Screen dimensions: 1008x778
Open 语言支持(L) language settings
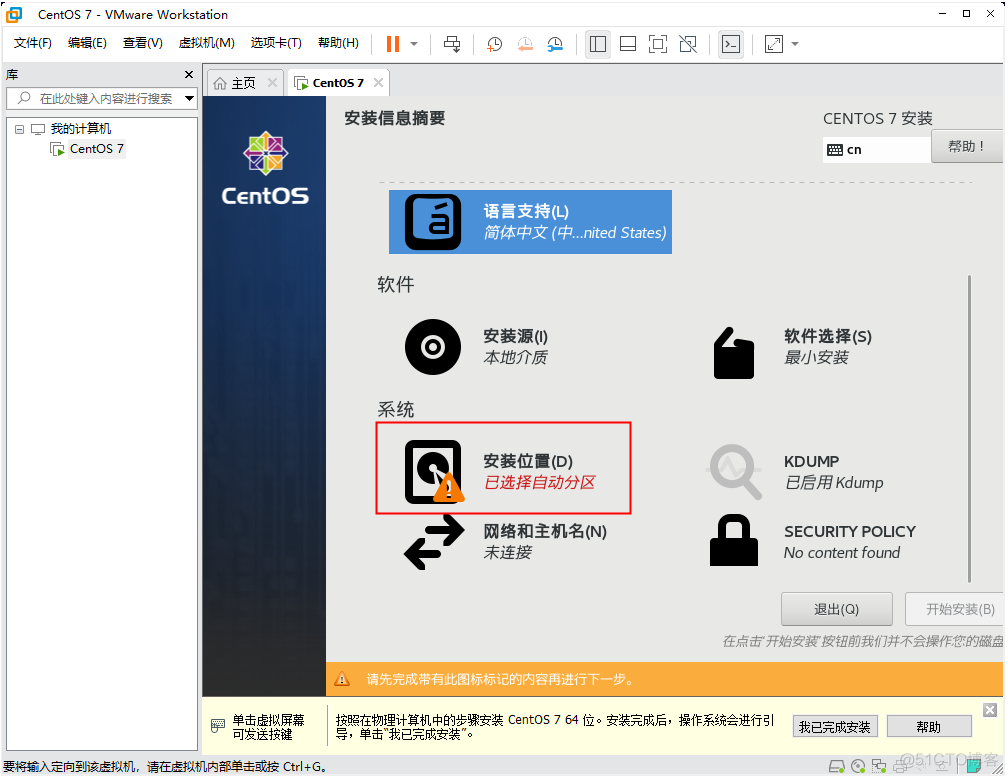tap(530, 222)
